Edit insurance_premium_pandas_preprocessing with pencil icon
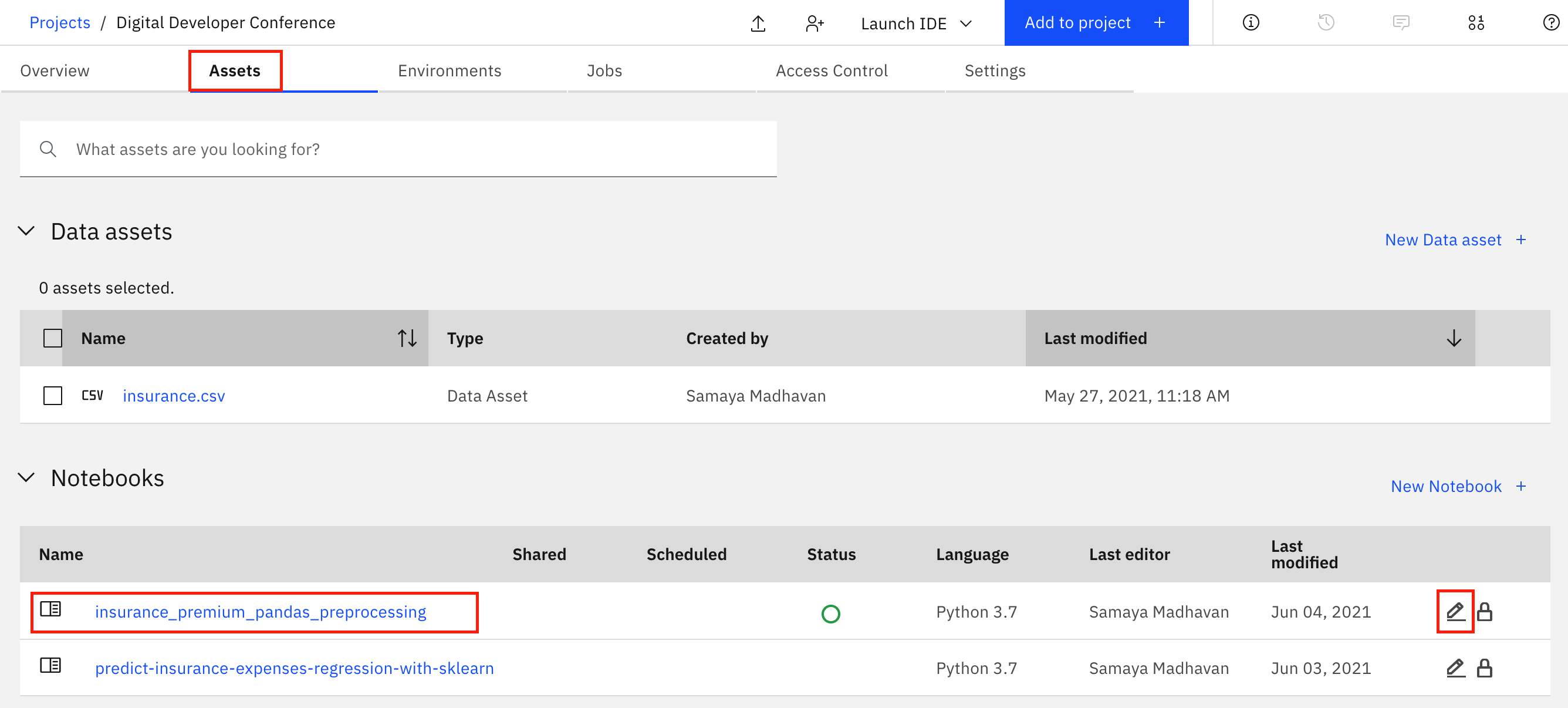Screen dimensions: 1568x708 click(x=1455, y=611)
